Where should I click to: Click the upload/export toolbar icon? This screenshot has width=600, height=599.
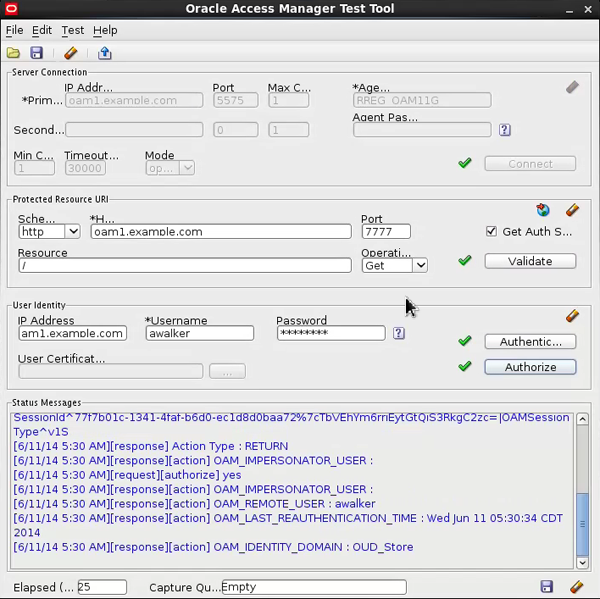click(x=104, y=53)
